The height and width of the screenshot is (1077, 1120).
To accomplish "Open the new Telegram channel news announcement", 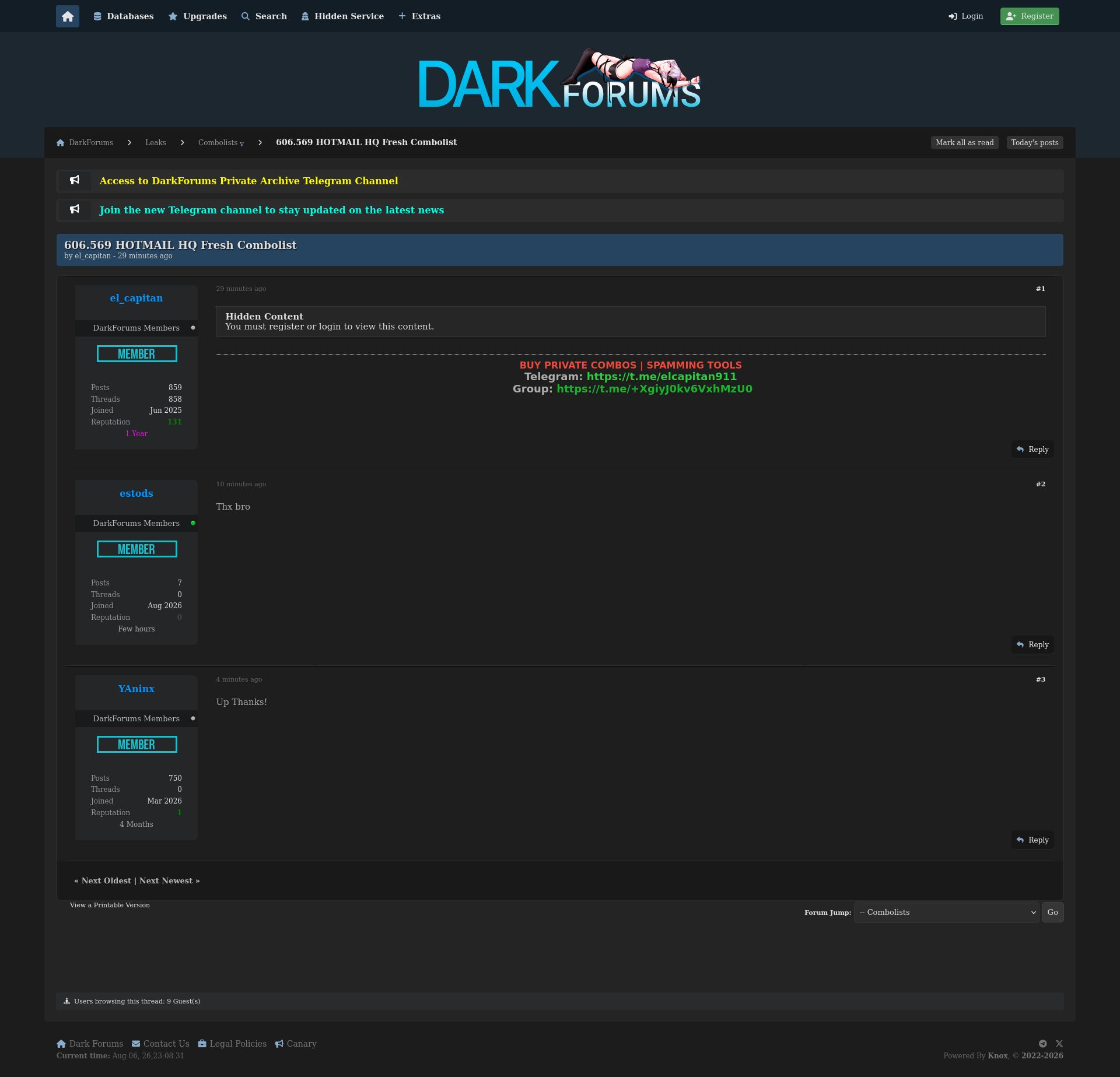I will (272, 211).
